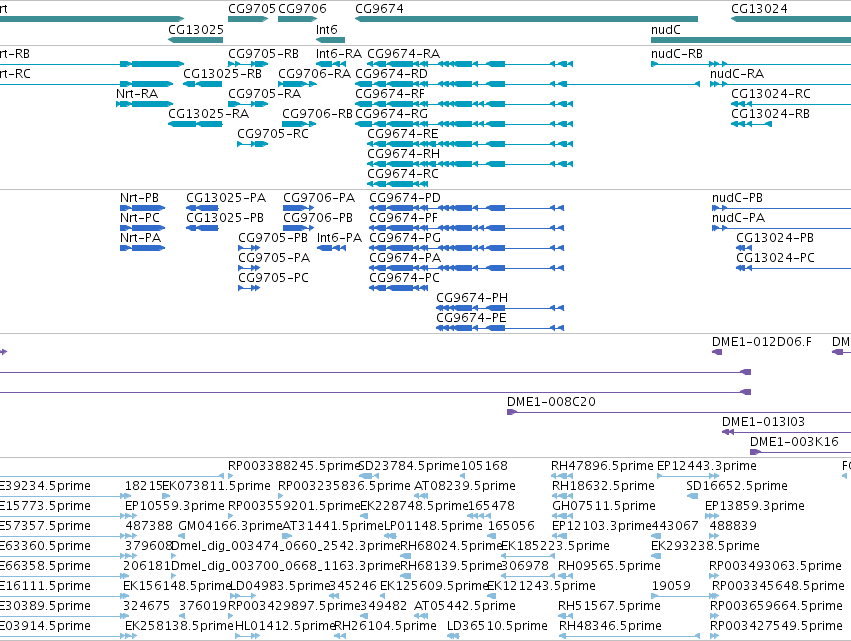Open the CG13024 gene label

[x=759, y=9]
